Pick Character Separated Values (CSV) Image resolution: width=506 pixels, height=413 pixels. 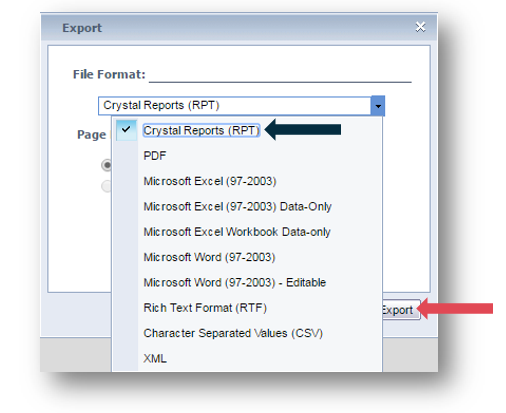[x=233, y=333]
